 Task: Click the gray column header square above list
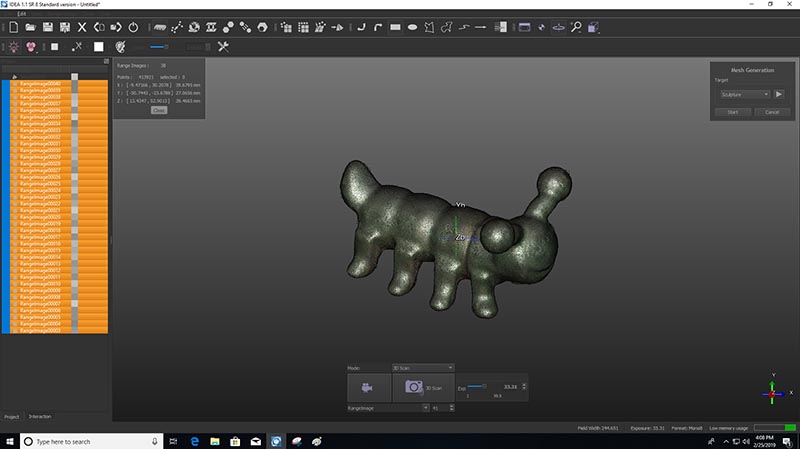74,77
